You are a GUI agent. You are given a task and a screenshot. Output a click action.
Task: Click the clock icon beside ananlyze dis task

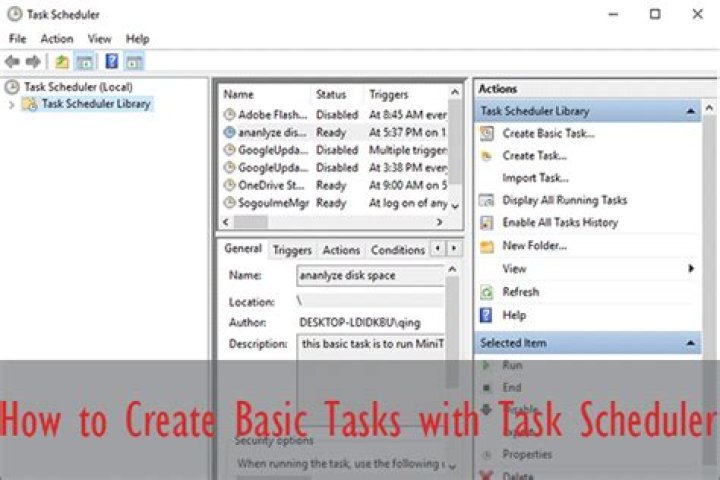tap(230, 132)
